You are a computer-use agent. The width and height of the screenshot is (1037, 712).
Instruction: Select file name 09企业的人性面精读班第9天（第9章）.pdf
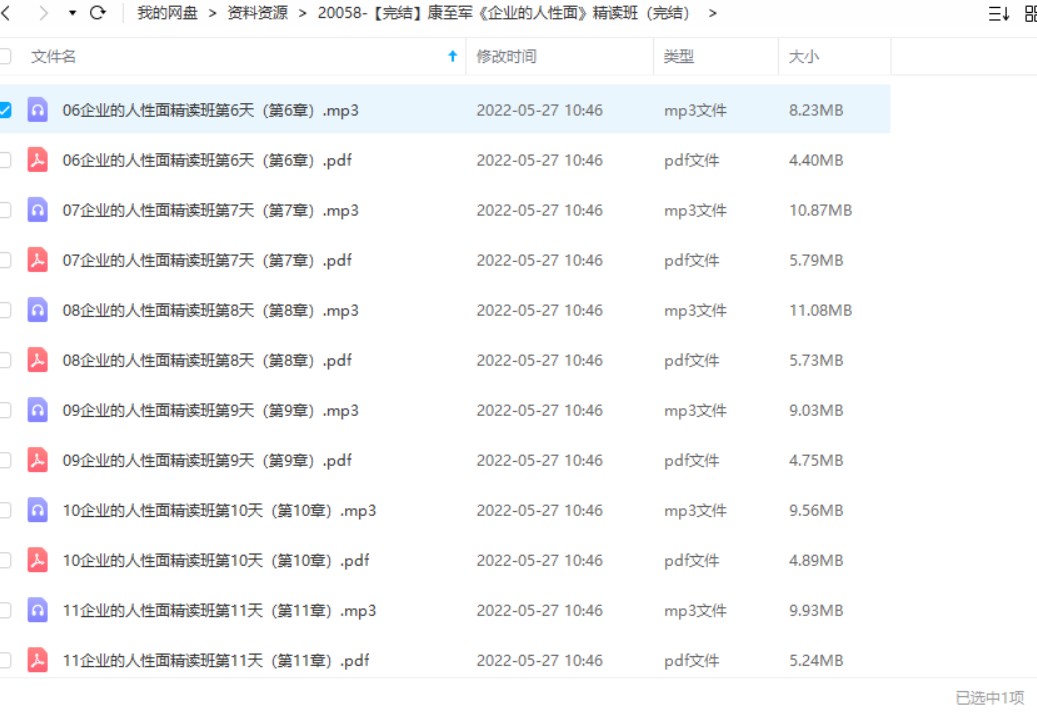tap(207, 460)
